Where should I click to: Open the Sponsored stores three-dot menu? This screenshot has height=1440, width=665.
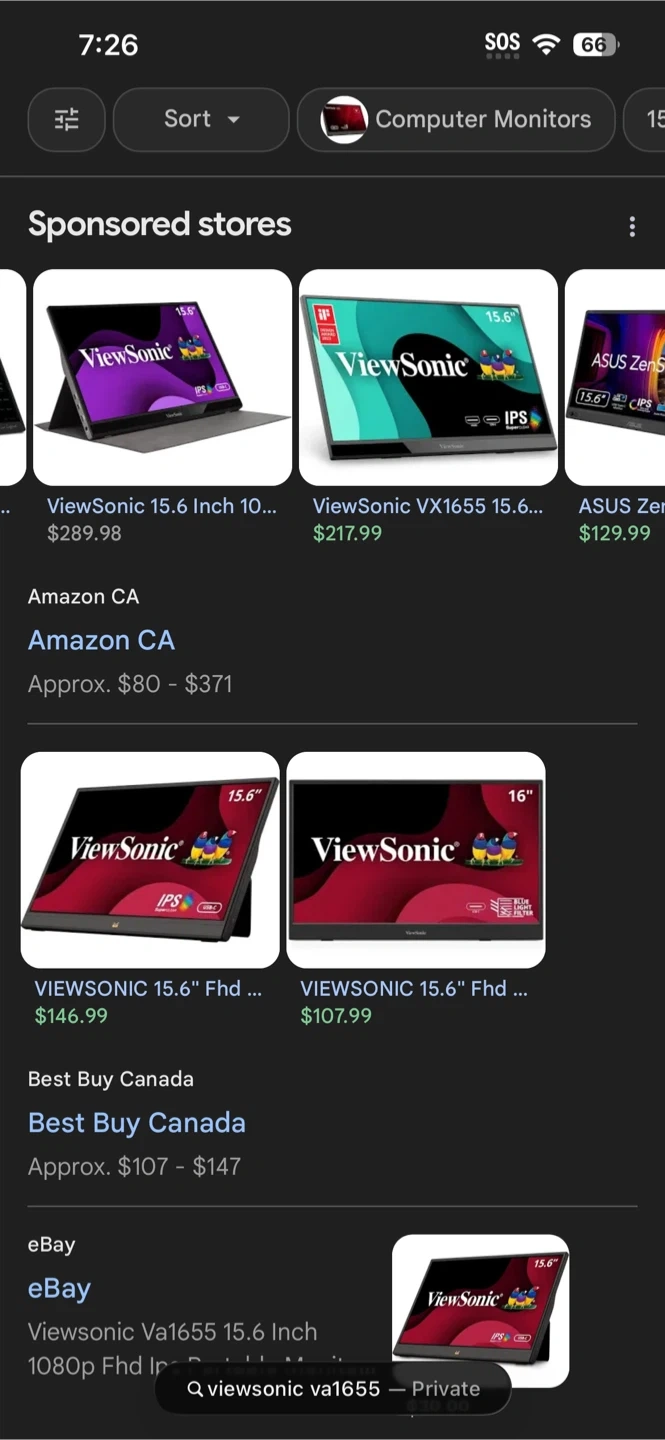[x=632, y=227]
